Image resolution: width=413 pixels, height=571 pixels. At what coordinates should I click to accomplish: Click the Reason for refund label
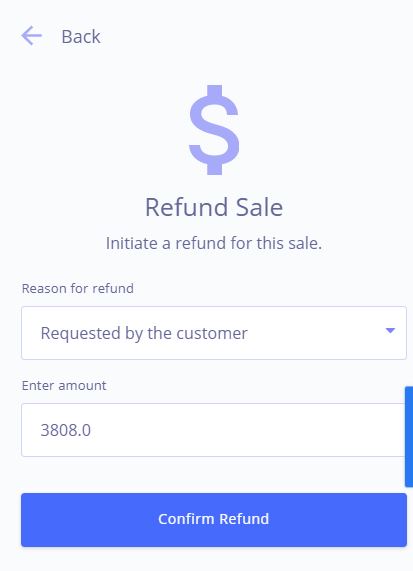pos(78,288)
